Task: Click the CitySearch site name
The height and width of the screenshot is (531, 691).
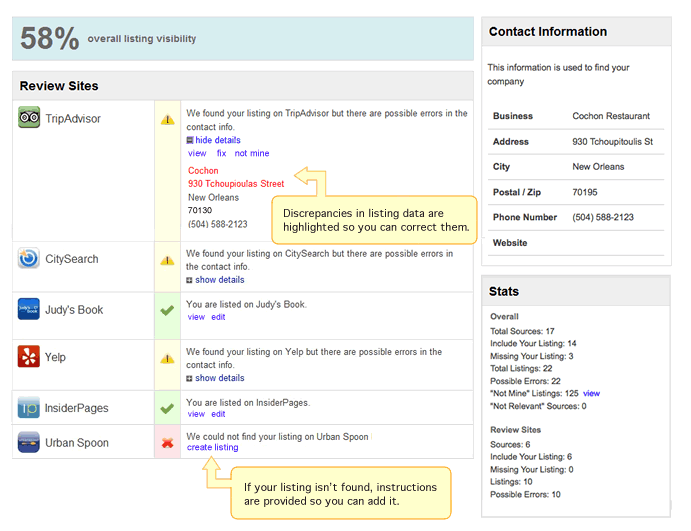Action: [x=72, y=259]
